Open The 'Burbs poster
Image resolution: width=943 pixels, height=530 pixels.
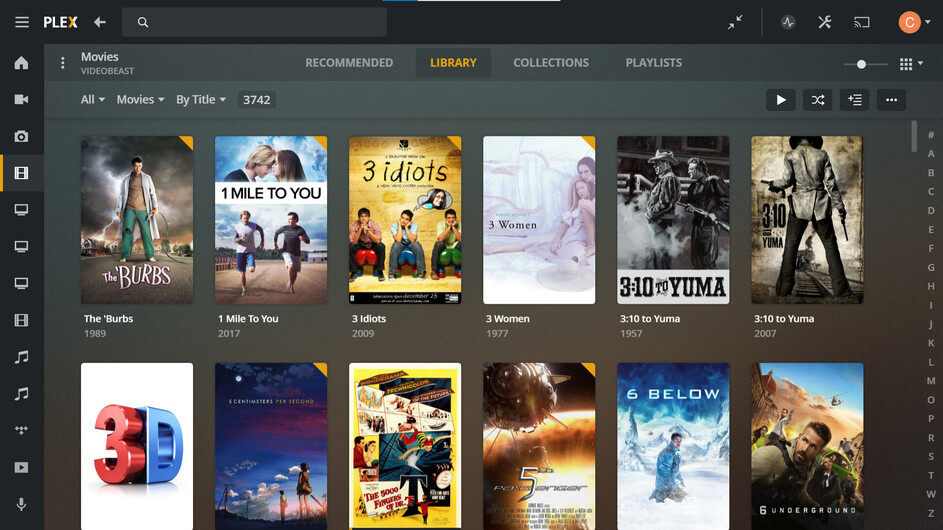pyautogui.click(x=137, y=220)
